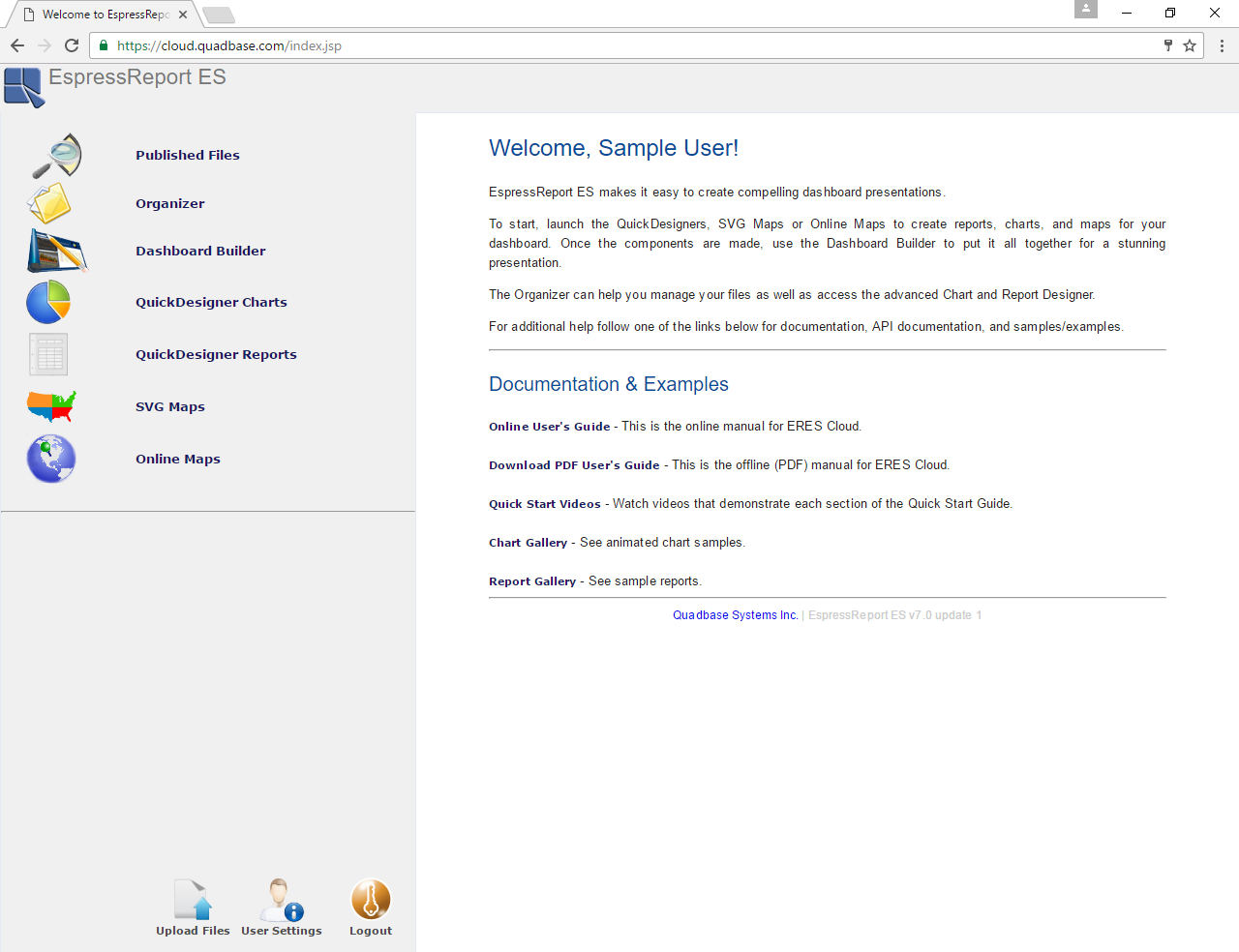Open Online Maps link

tap(178, 459)
